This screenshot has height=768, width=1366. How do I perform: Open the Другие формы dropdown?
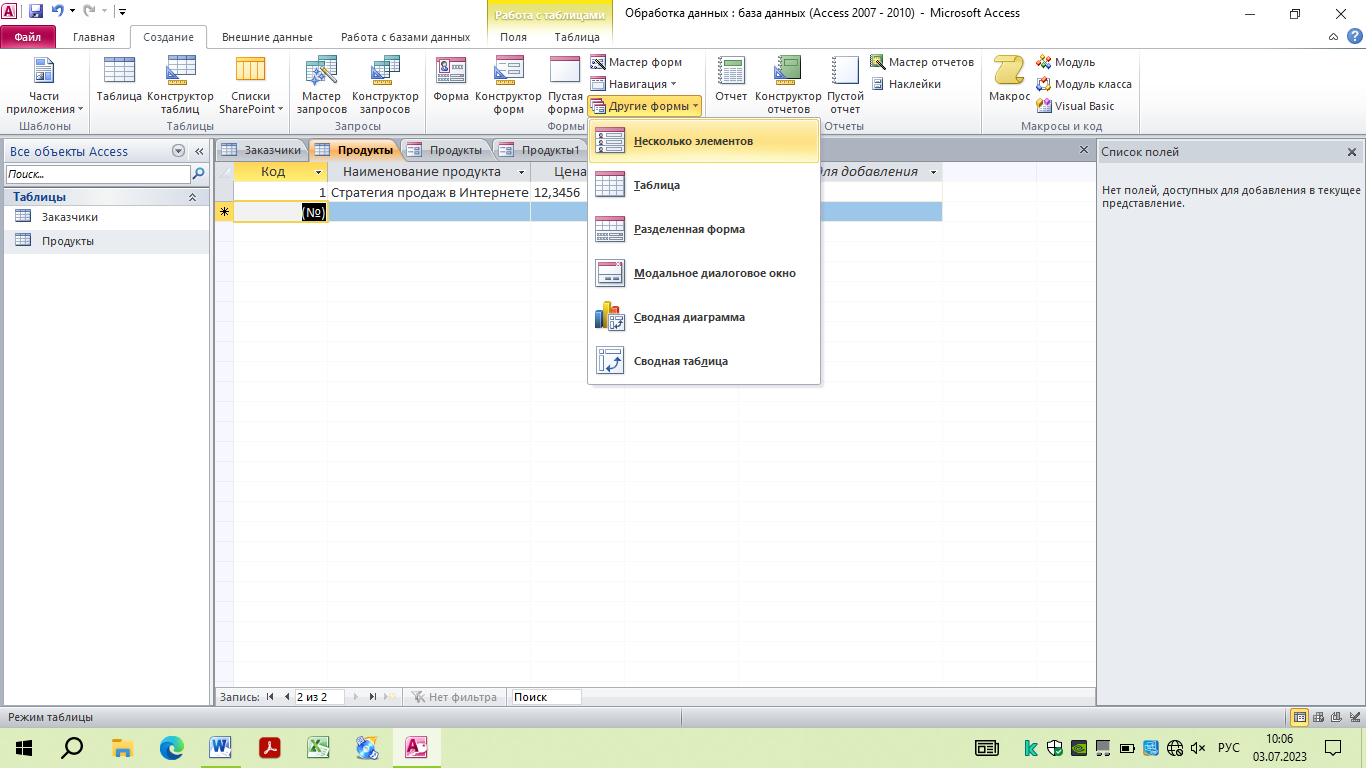[x=645, y=106]
